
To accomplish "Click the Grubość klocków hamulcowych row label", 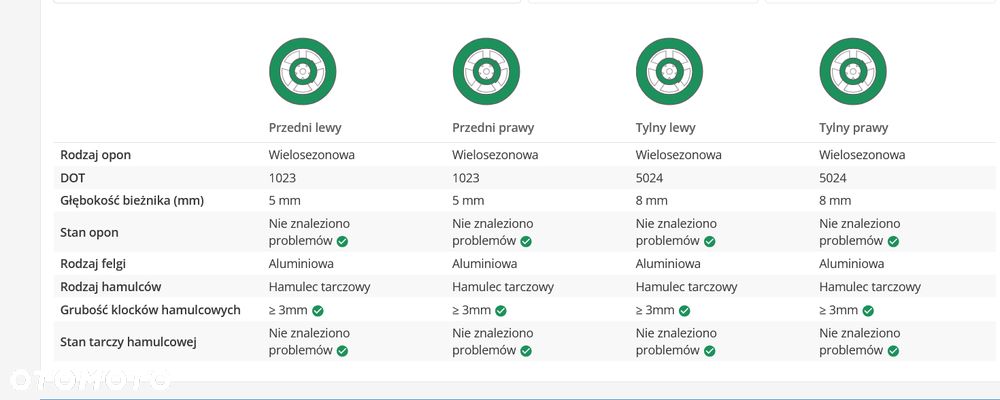I will [x=150, y=310].
